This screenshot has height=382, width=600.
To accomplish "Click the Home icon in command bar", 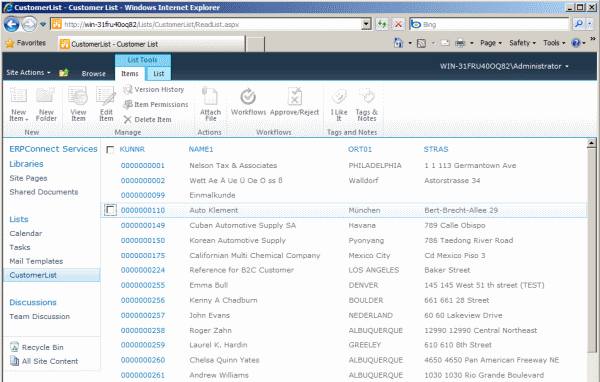I will tap(399, 43).
